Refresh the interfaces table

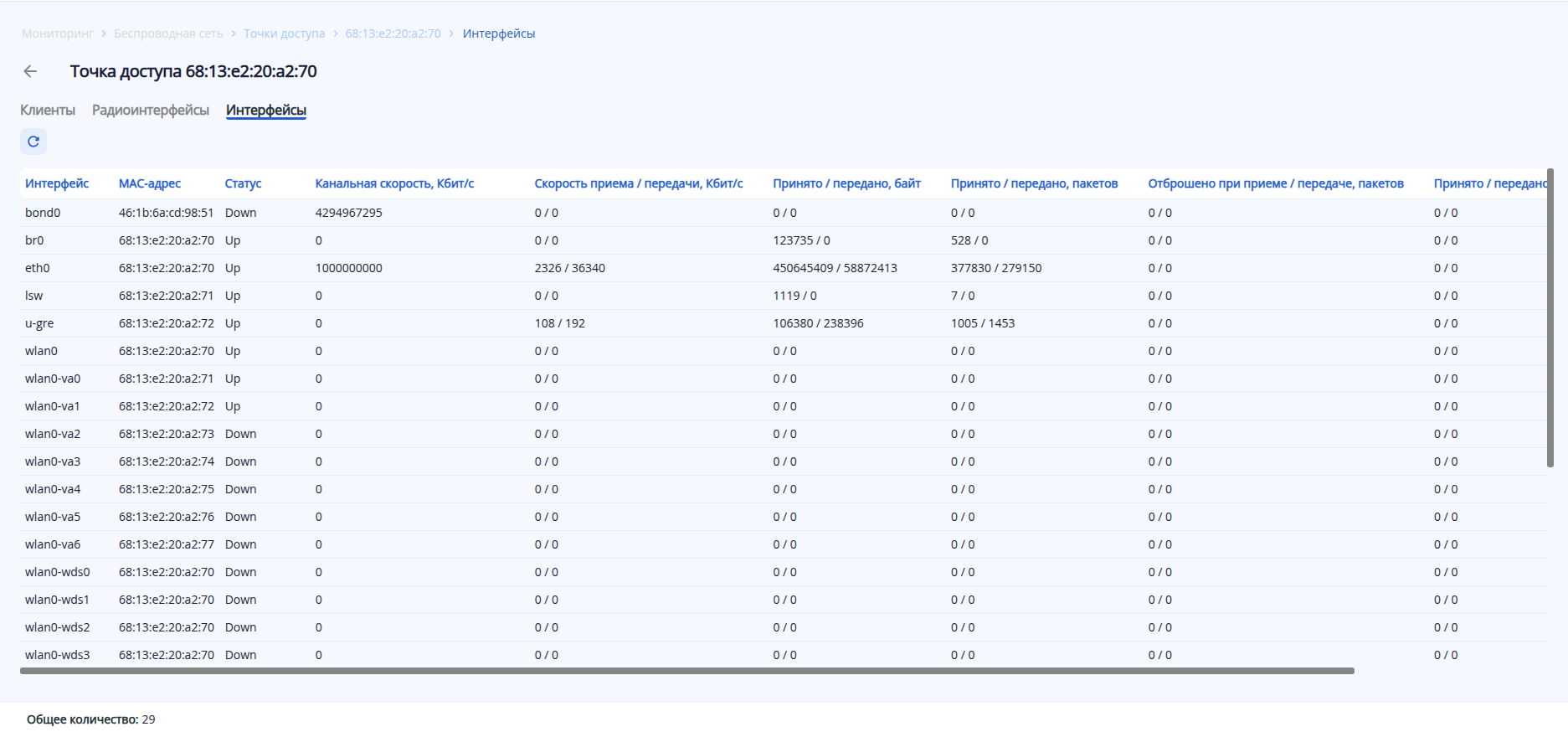(33, 142)
